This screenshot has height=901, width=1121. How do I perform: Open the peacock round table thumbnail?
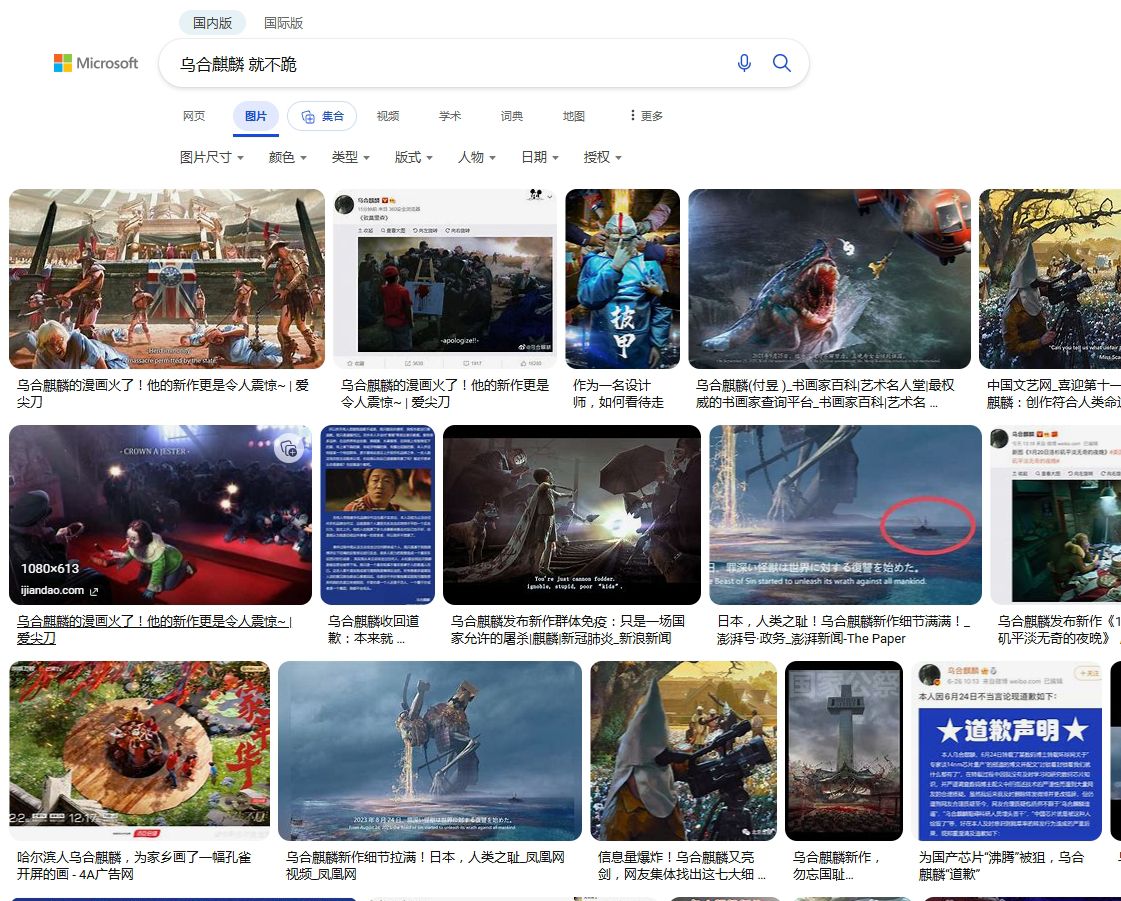click(x=139, y=751)
